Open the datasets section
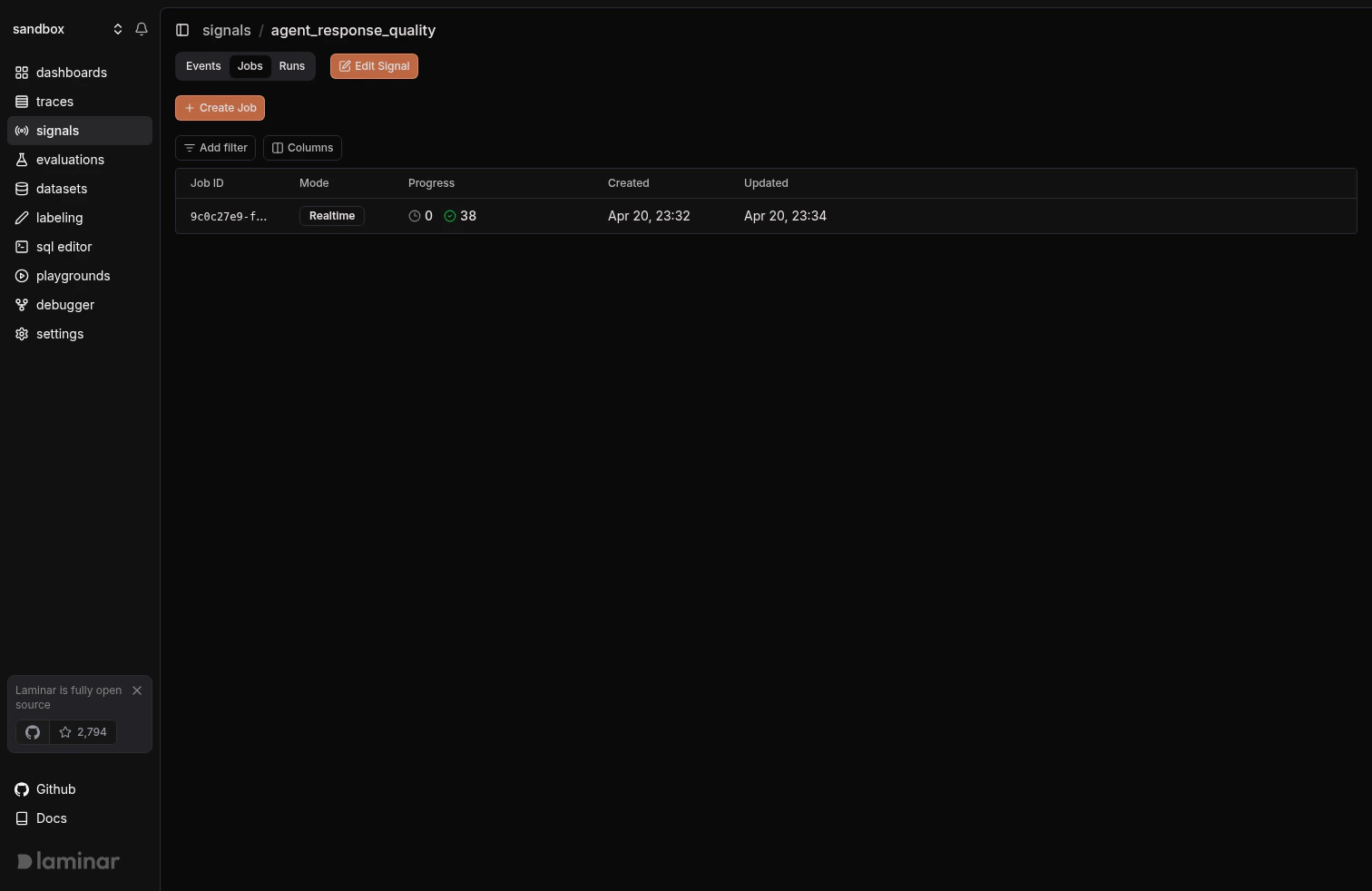The image size is (1372, 891). [x=61, y=188]
